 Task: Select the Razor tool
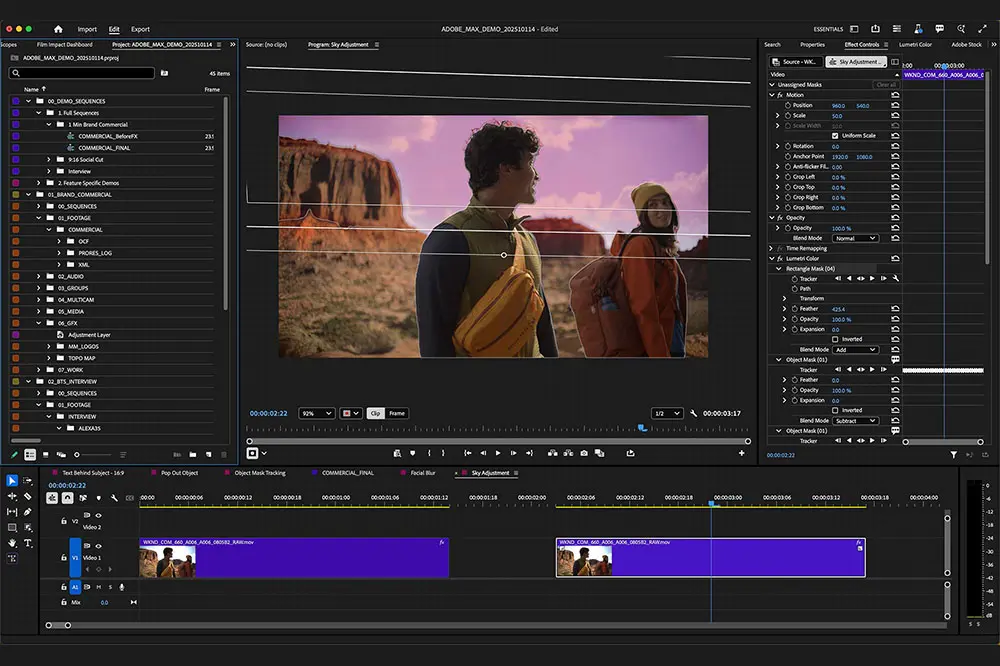click(26, 496)
